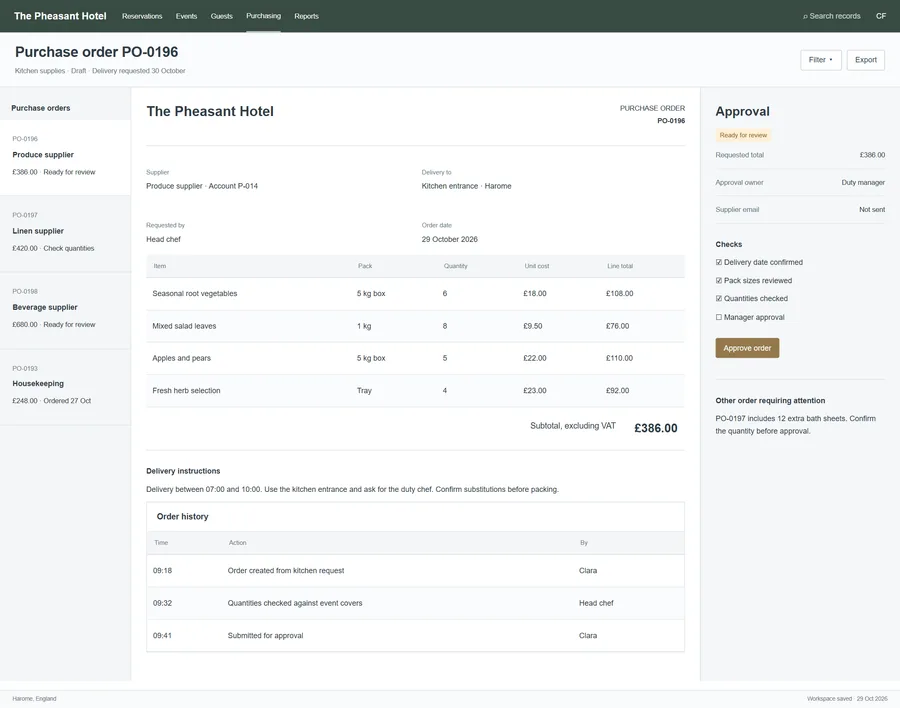Click the Time column header in Order history
900x708 pixels.
pos(161,543)
